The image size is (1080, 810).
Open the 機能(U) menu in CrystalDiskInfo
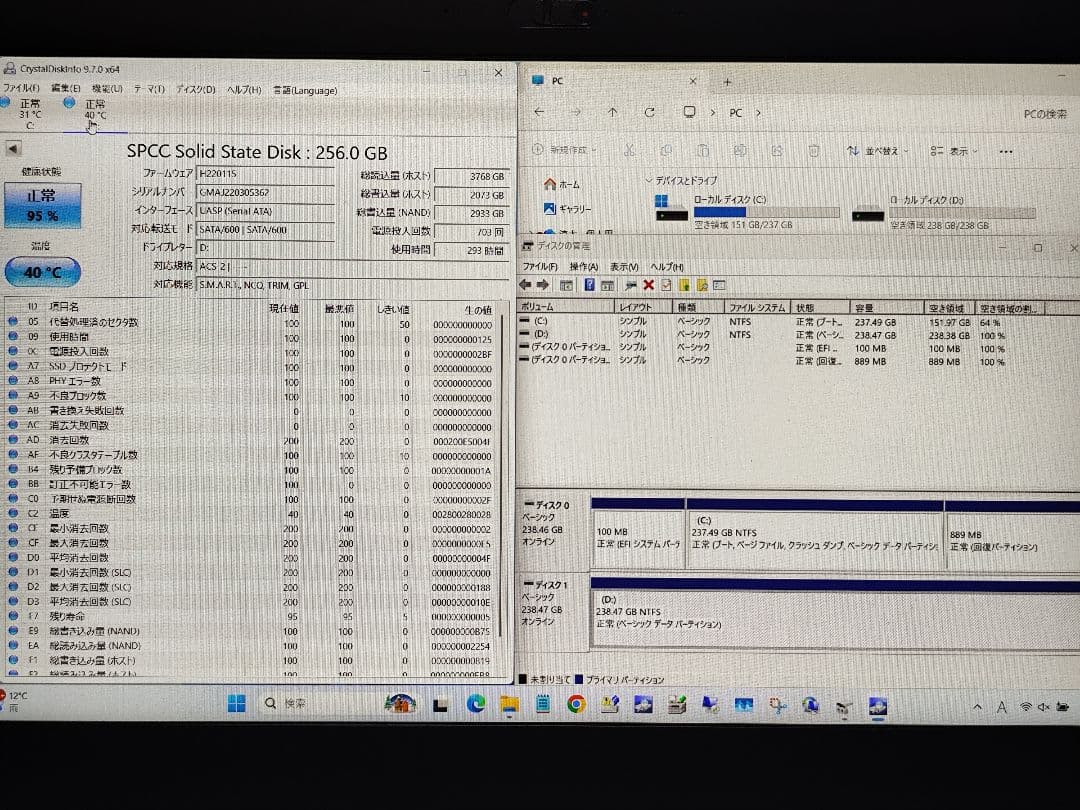(100, 90)
